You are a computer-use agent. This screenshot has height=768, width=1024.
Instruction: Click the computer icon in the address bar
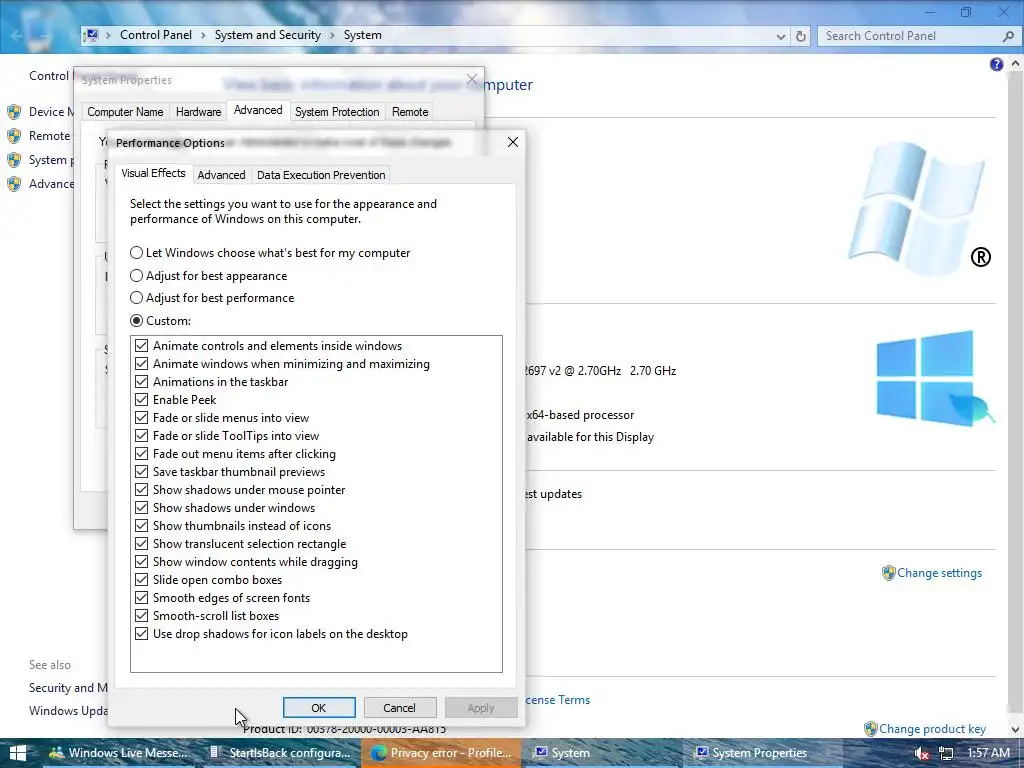coord(91,35)
